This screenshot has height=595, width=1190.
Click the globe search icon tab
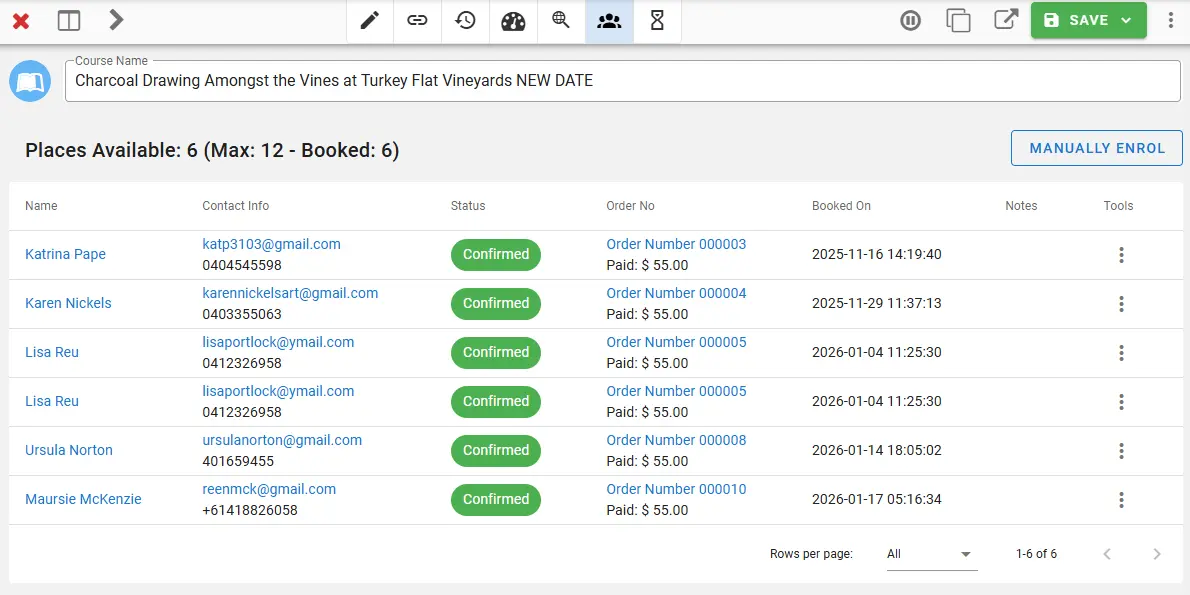(561, 21)
